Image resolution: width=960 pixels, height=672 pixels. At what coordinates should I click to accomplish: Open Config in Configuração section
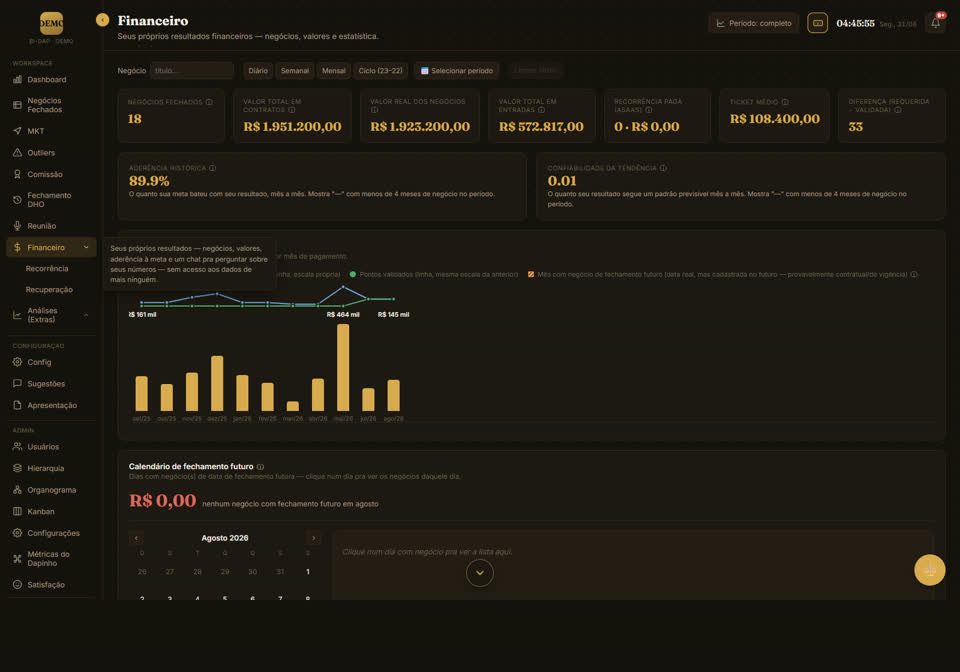[x=51, y=362]
